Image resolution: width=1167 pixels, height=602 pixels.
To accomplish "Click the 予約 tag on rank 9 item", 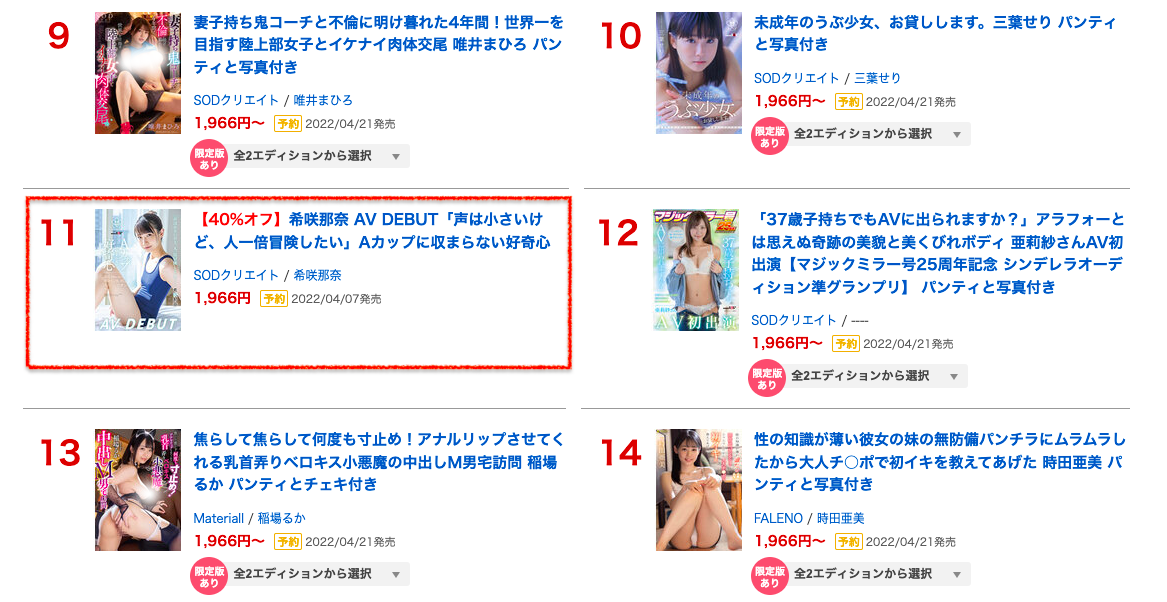I will pos(288,124).
